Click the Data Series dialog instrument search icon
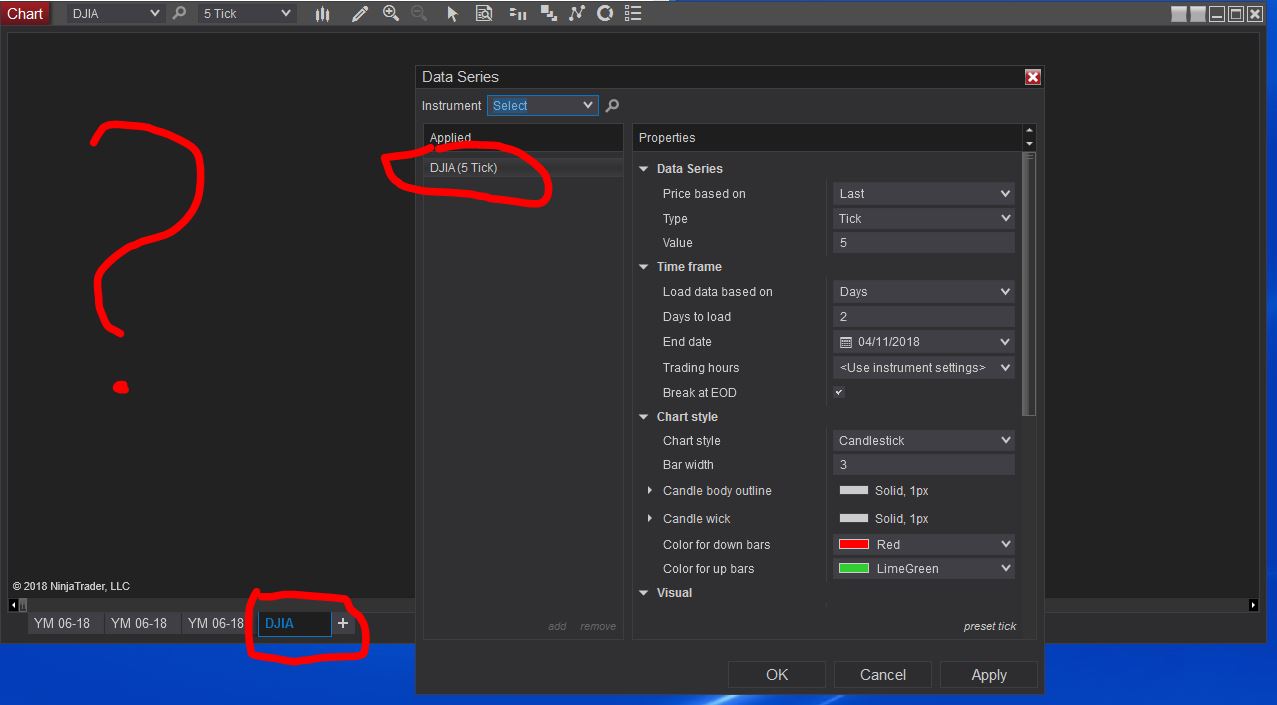 pos(612,105)
